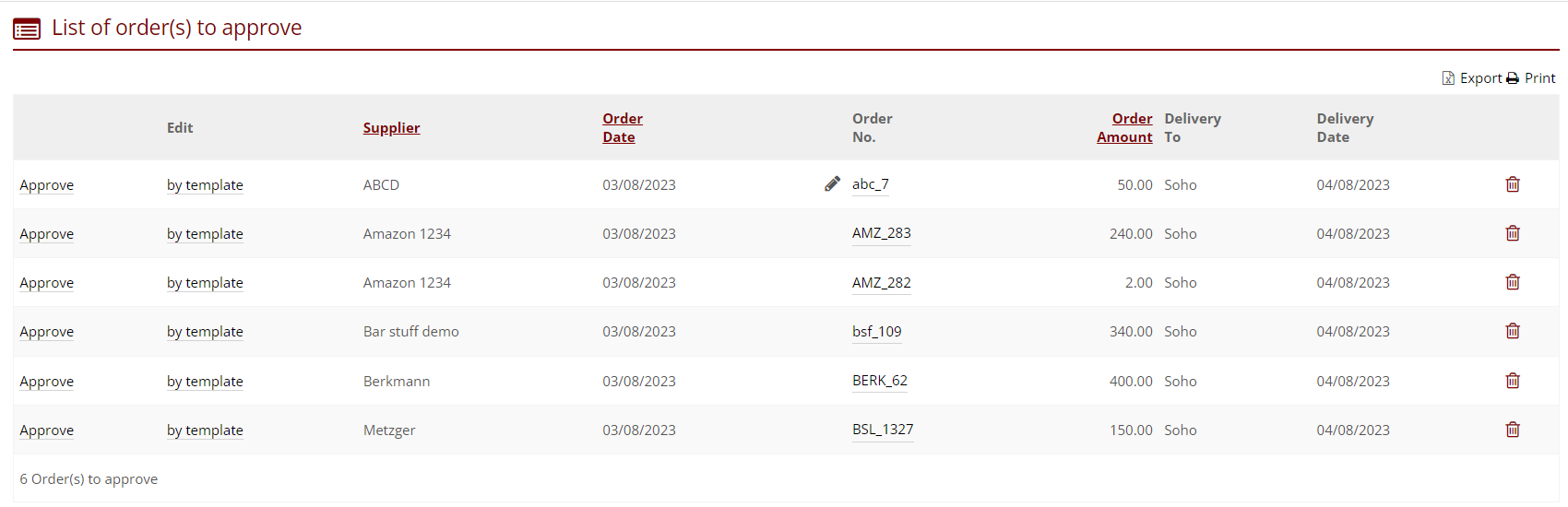Delete the Metzger order BSL_1327
Image resolution: width=1568 pixels, height=507 pixels.
tap(1513, 430)
